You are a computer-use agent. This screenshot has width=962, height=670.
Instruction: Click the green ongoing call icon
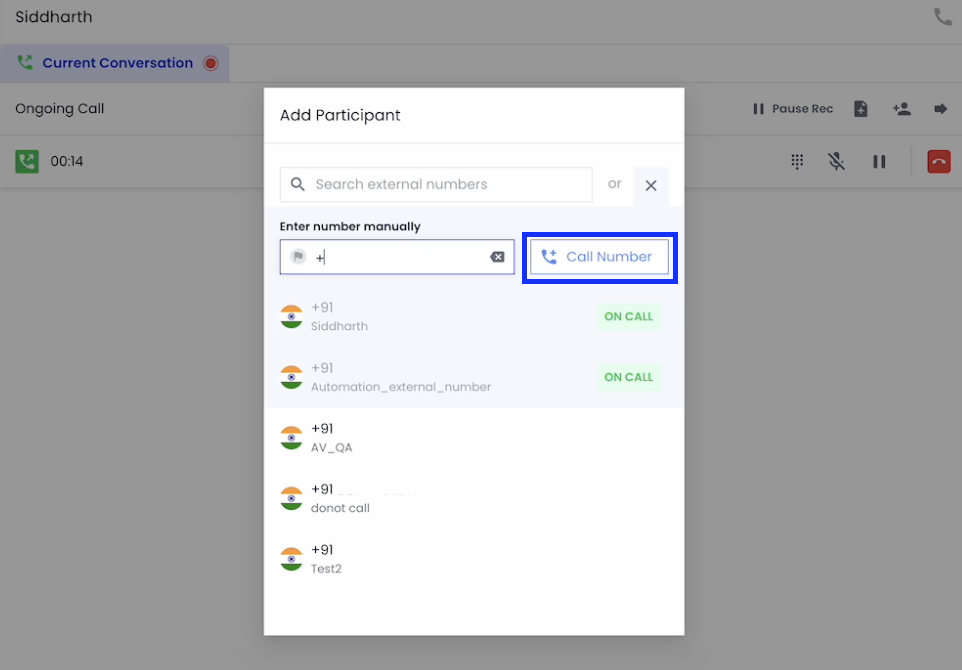point(27,161)
